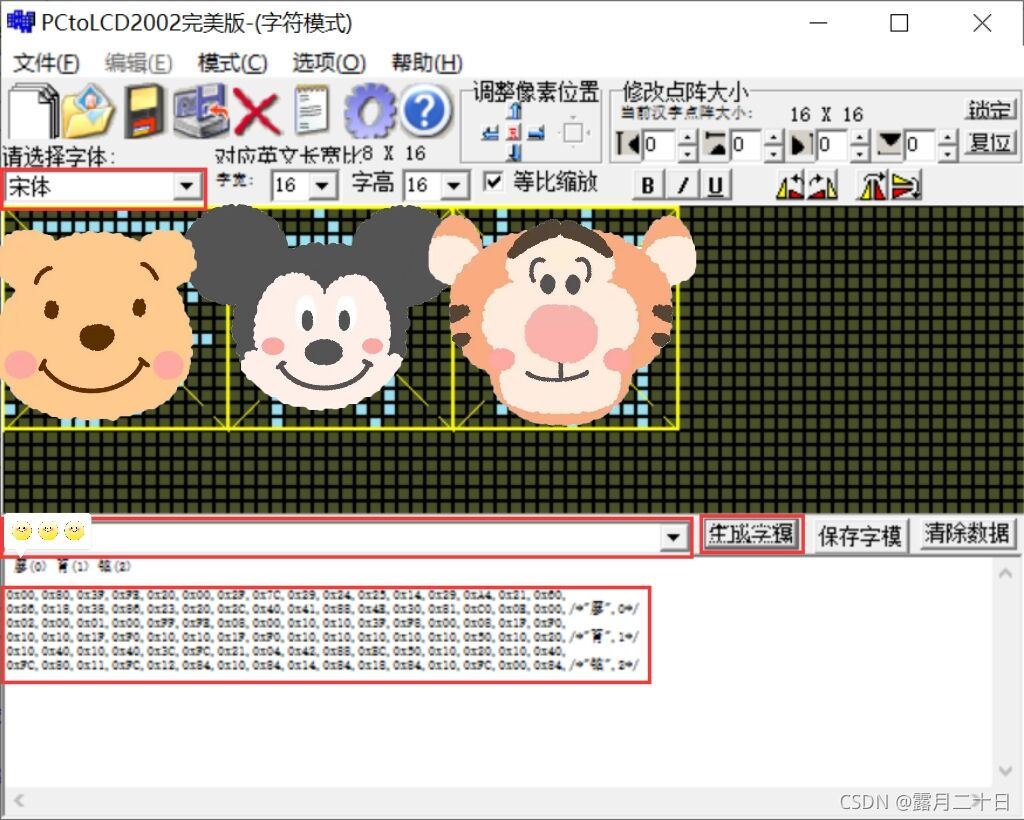Decrease the right margin stepper value
Screen dimensions: 1024x820
pyautogui.click(x=861, y=153)
